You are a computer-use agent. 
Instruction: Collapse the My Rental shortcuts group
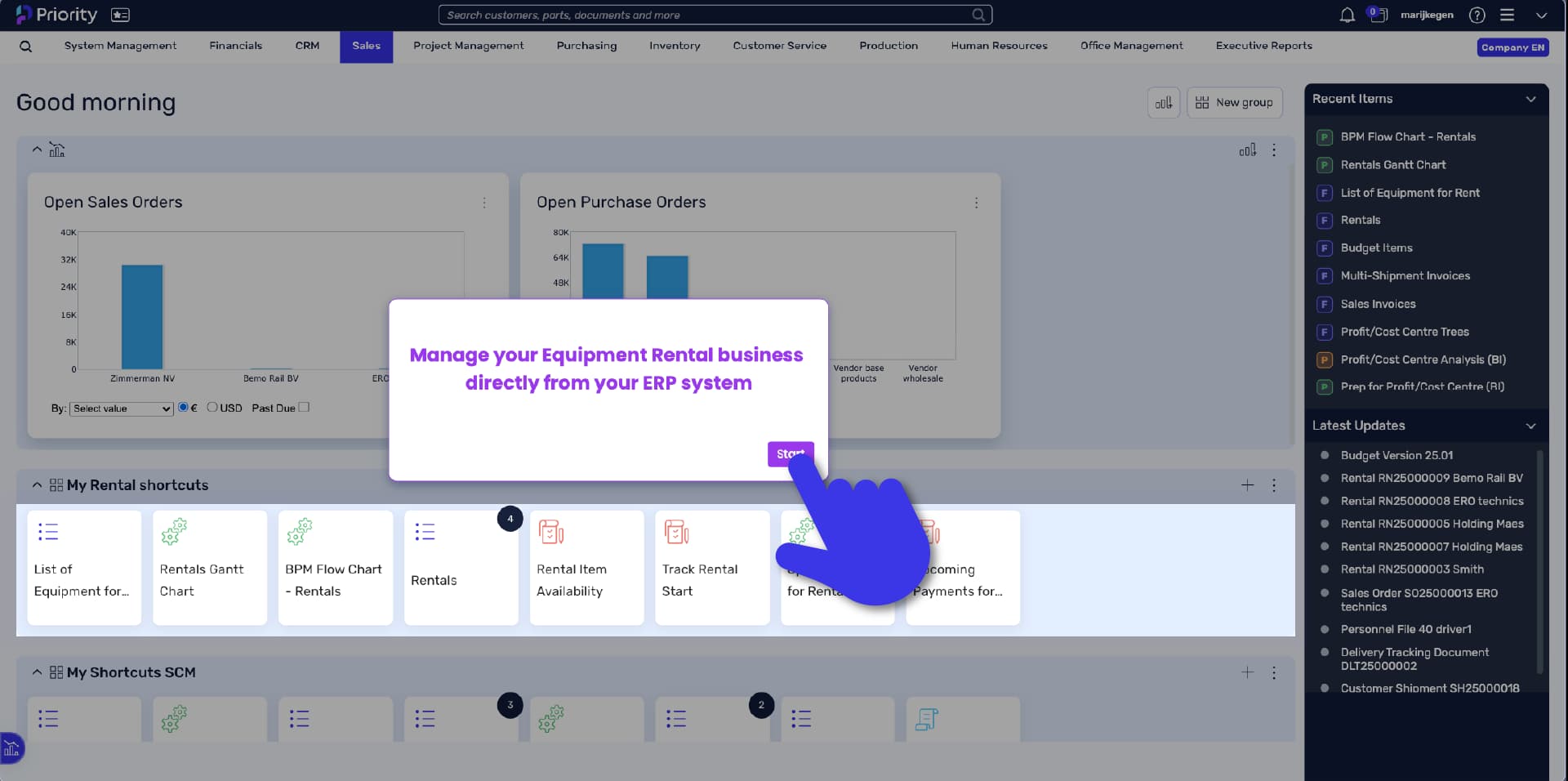coord(37,485)
